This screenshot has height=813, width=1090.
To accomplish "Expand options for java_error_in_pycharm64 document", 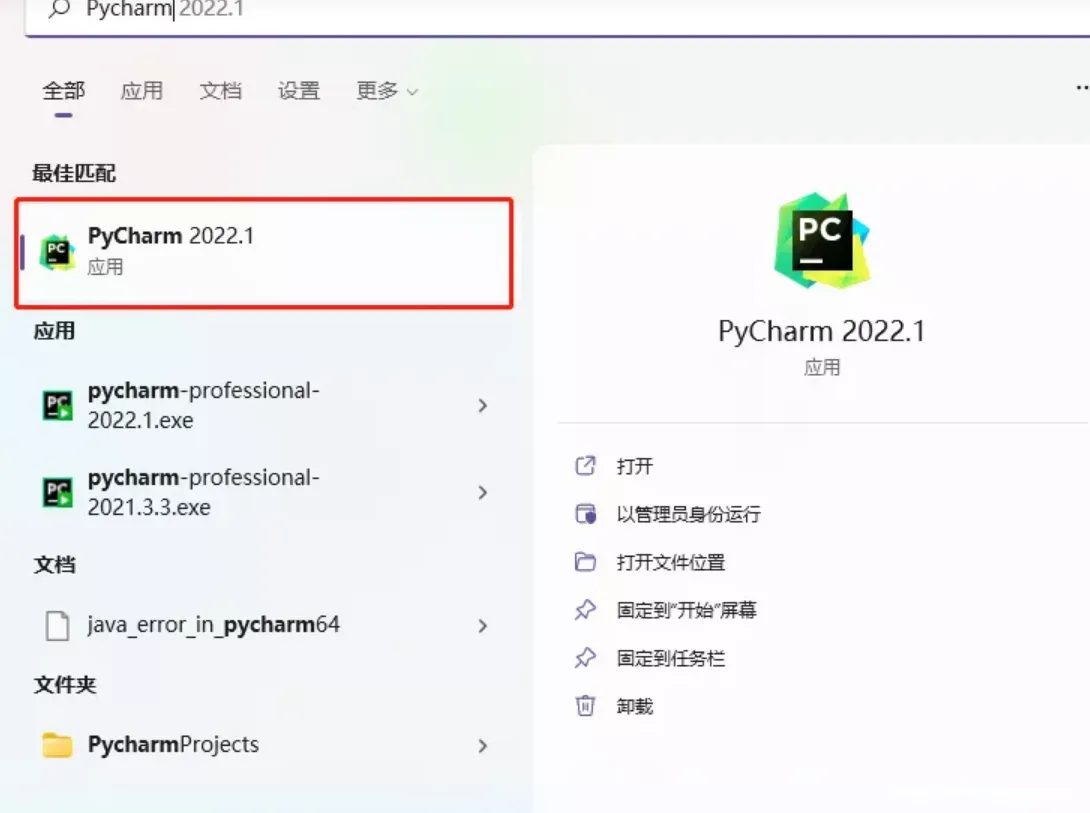I will click(483, 622).
